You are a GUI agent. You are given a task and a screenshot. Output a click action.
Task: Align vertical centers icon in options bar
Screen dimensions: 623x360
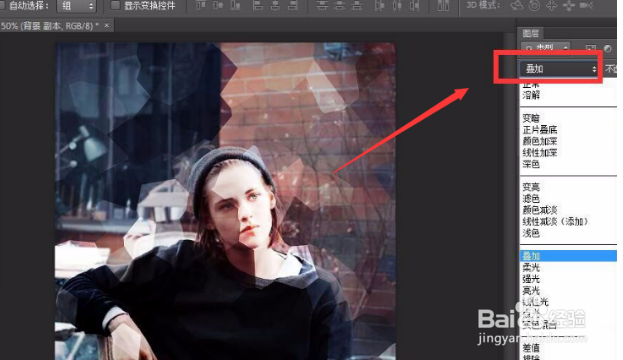218,6
